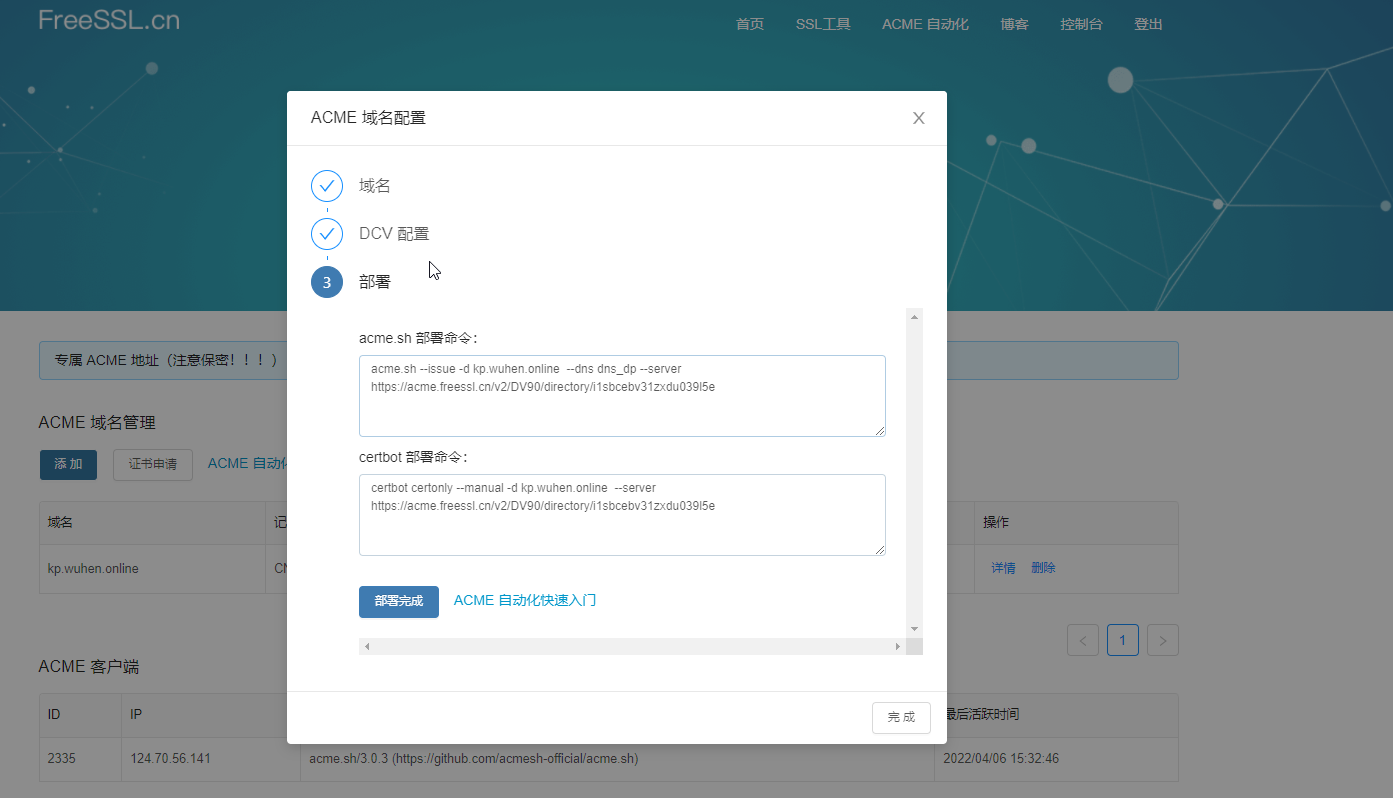Click the horizontal scroll left arrow
The width and height of the screenshot is (1393, 798).
367,647
